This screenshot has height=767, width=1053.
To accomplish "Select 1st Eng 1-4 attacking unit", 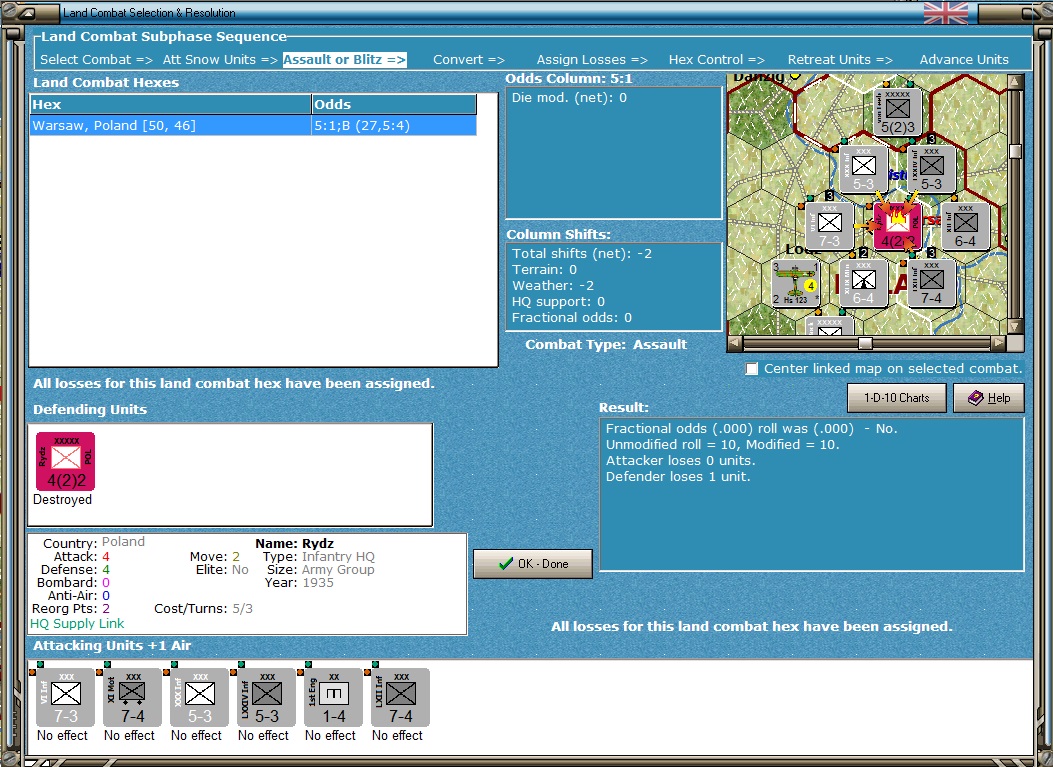I will pyautogui.click(x=333, y=697).
